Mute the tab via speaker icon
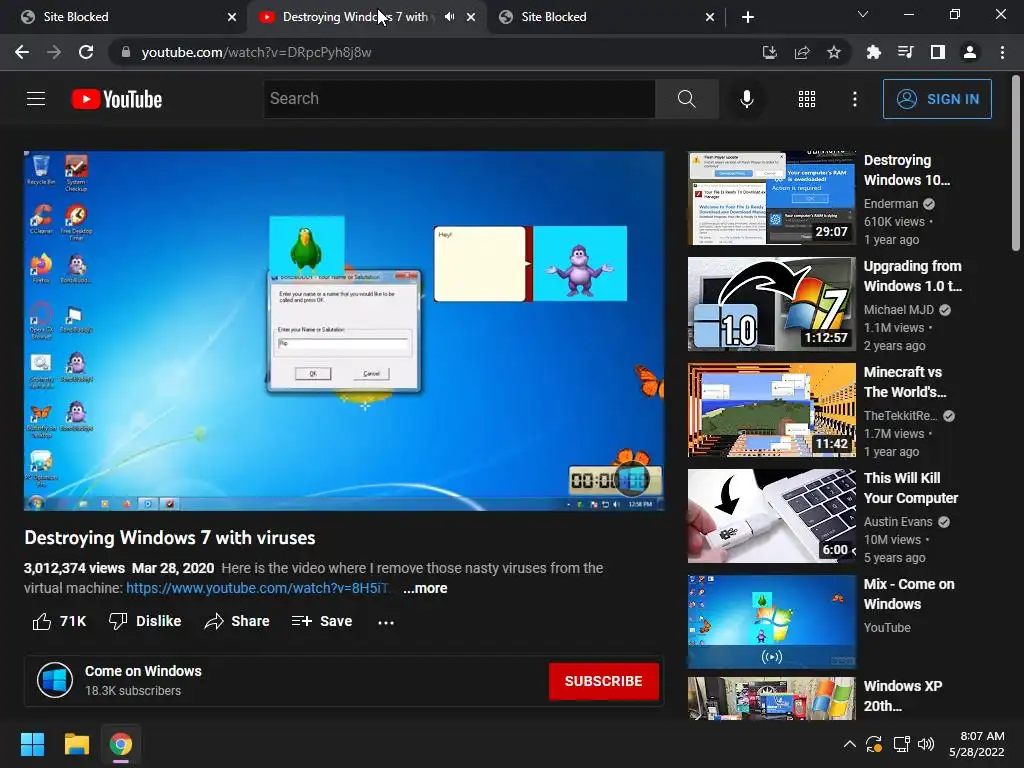 point(449,17)
